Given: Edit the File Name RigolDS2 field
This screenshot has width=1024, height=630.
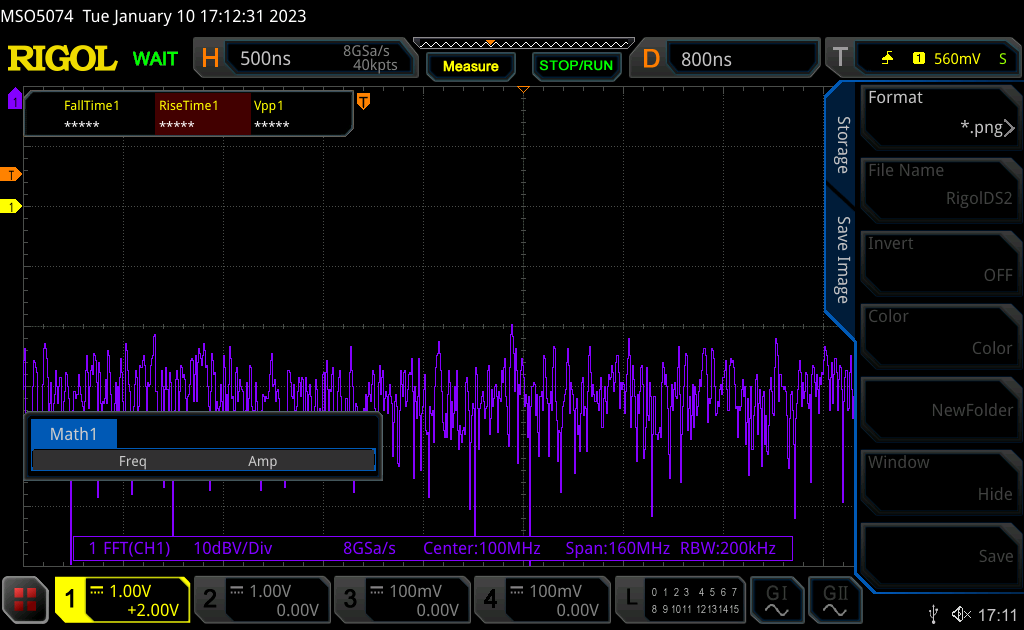Looking at the screenshot, I should [940, 189].
